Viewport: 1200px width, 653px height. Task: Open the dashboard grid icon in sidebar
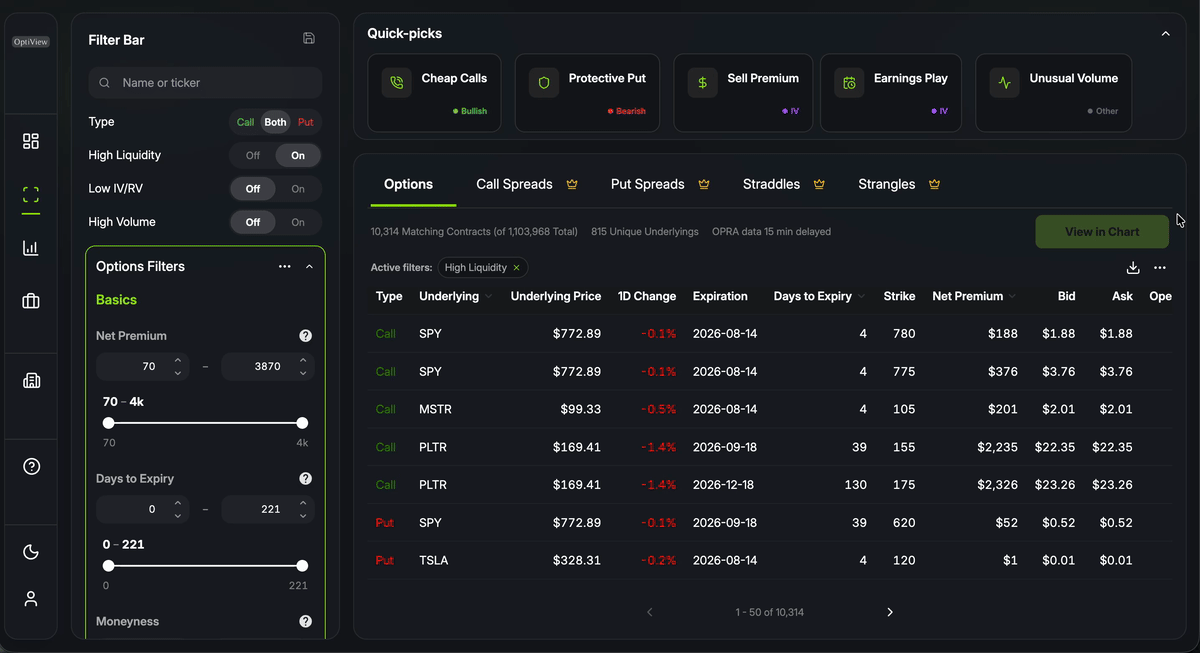31,141
